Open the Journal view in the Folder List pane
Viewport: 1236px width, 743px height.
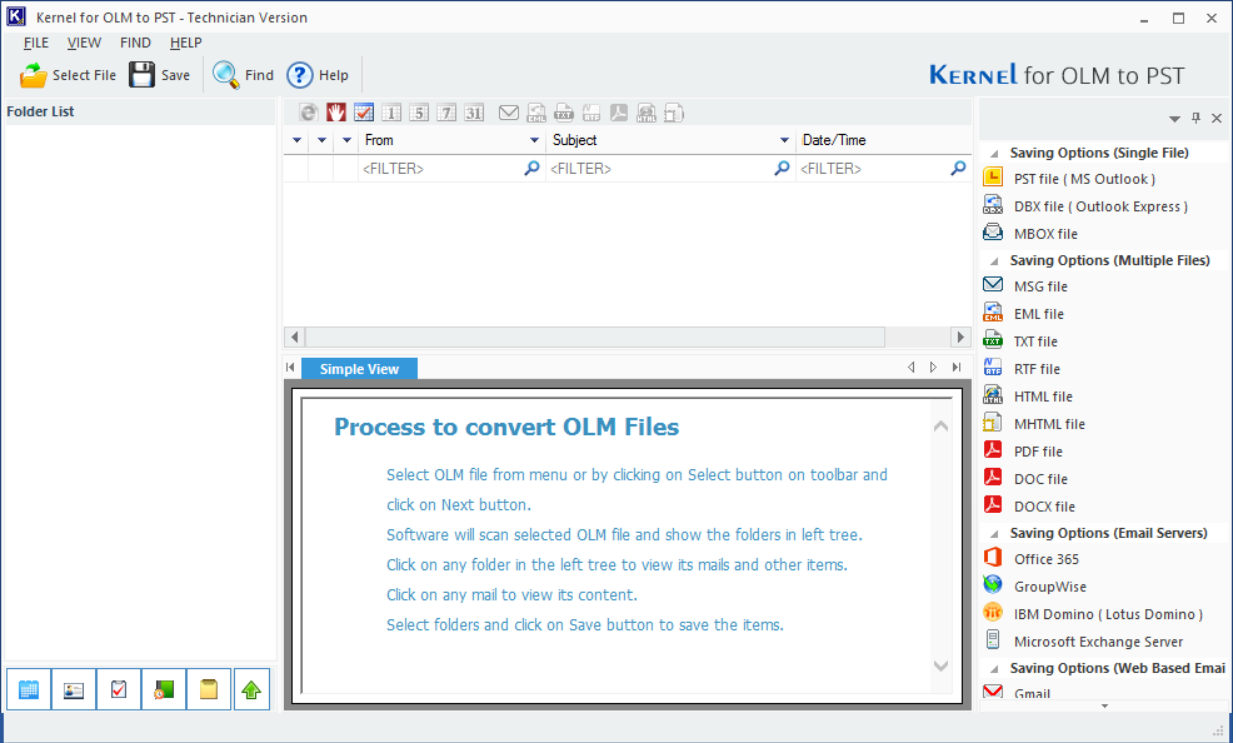coord(164,690)
